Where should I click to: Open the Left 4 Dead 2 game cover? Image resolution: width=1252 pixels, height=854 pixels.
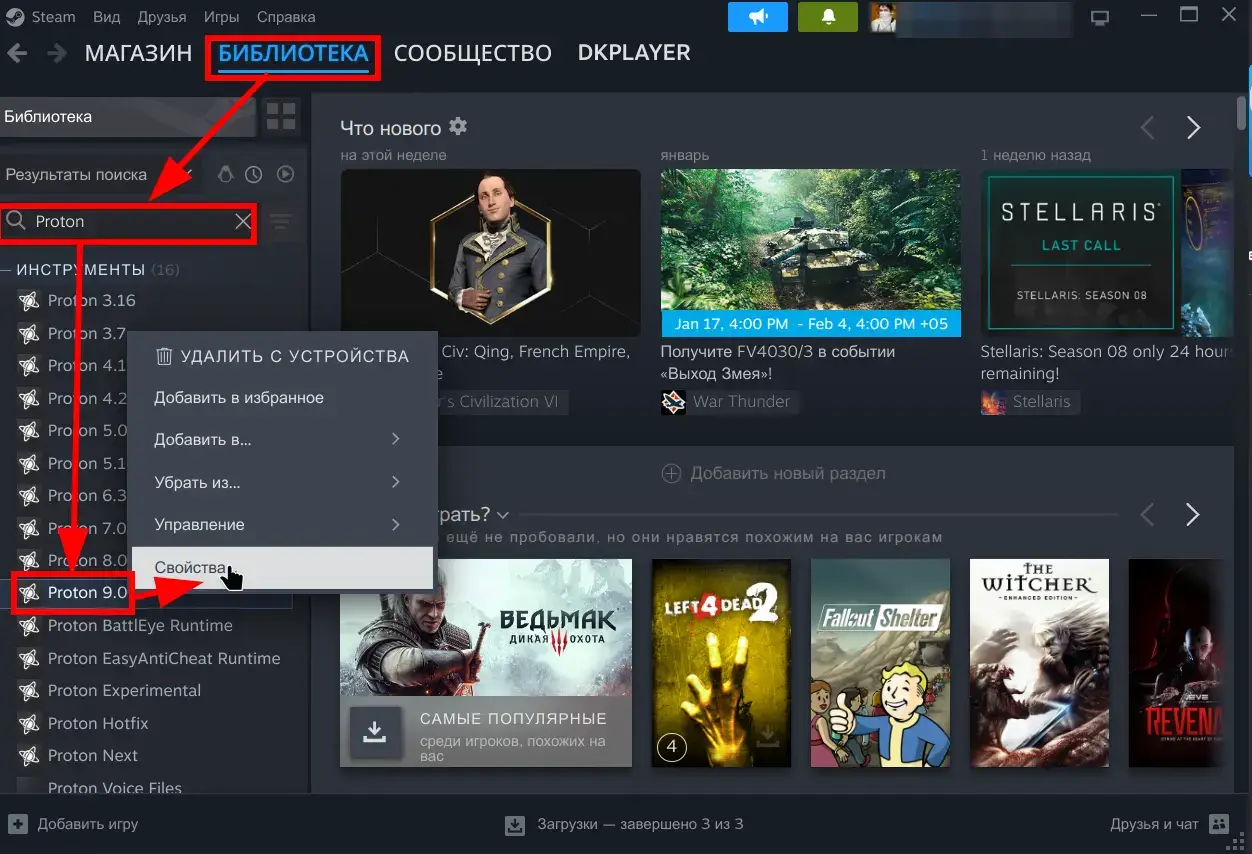pos(721,663)
